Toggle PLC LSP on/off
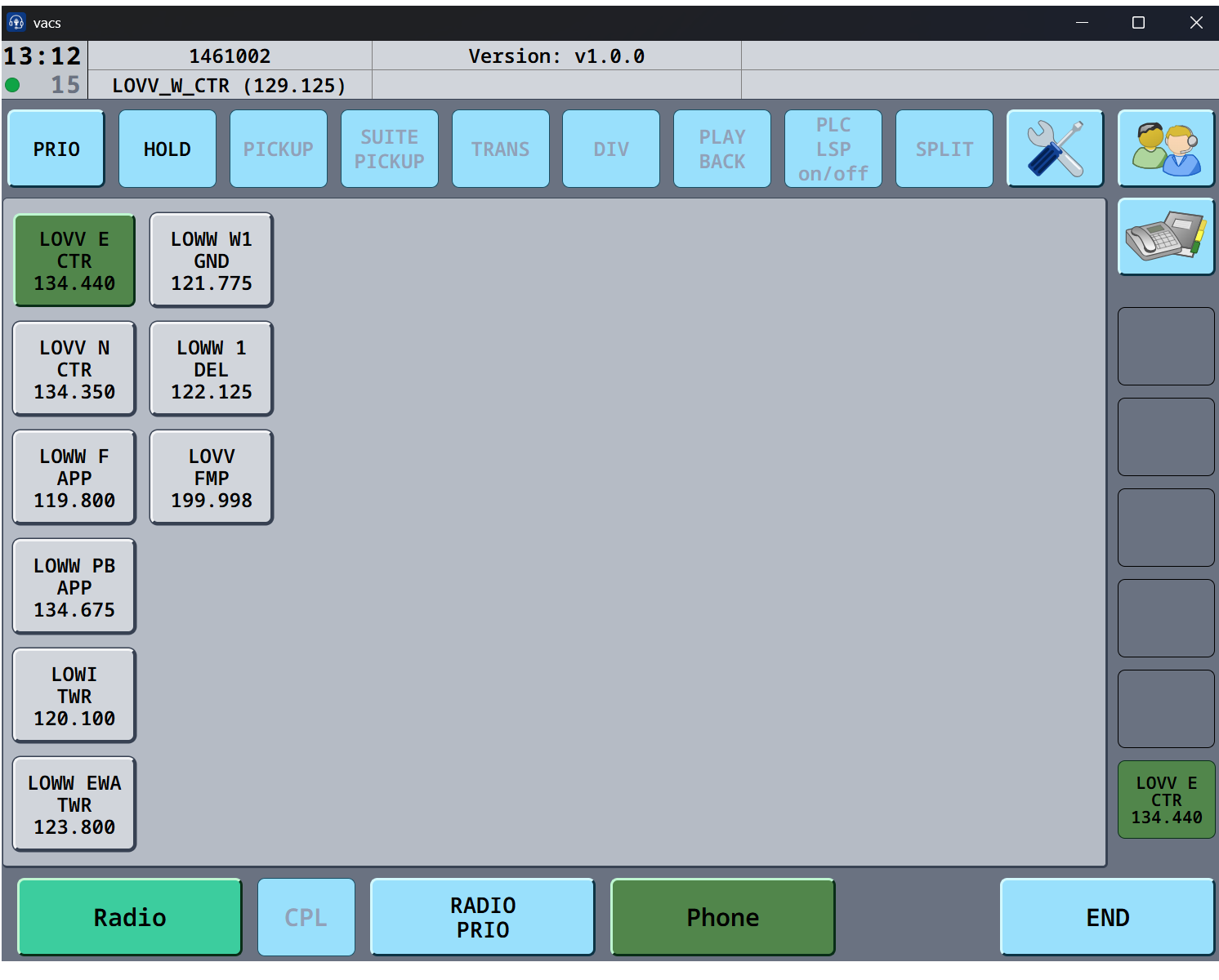 [x=833, y=149]
